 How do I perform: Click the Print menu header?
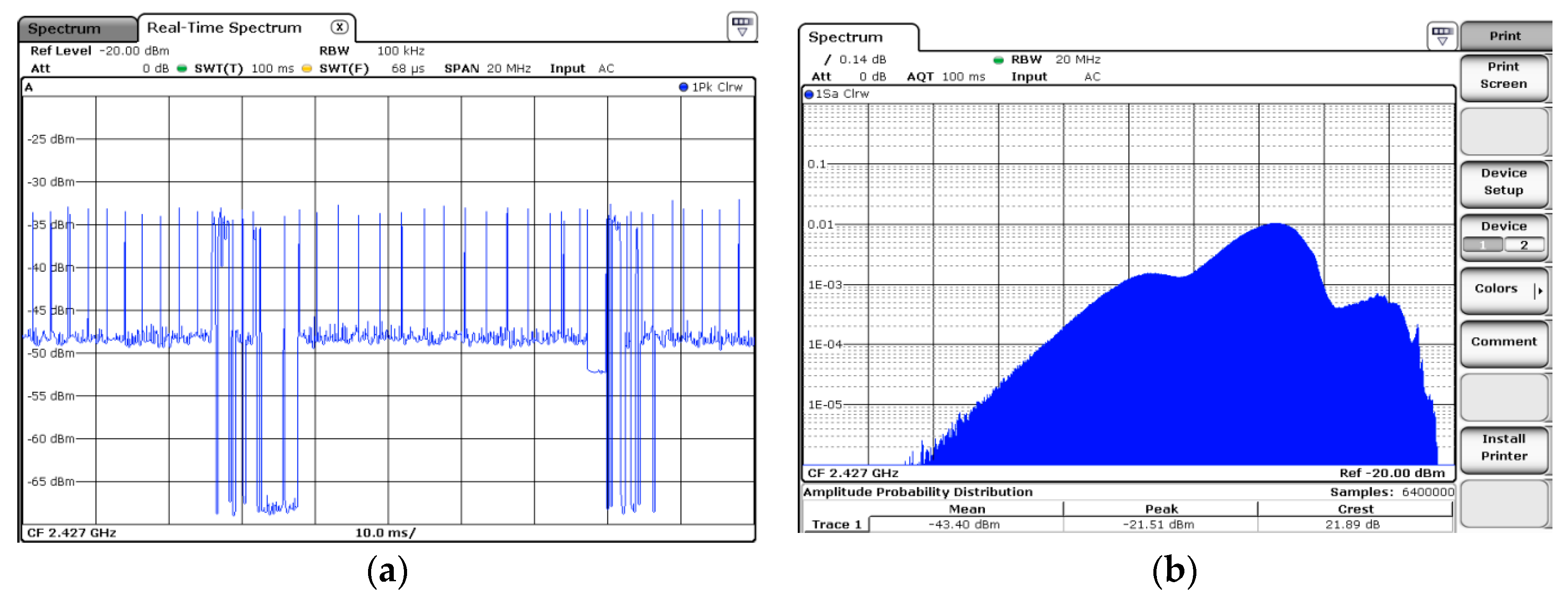[1505, 36]
